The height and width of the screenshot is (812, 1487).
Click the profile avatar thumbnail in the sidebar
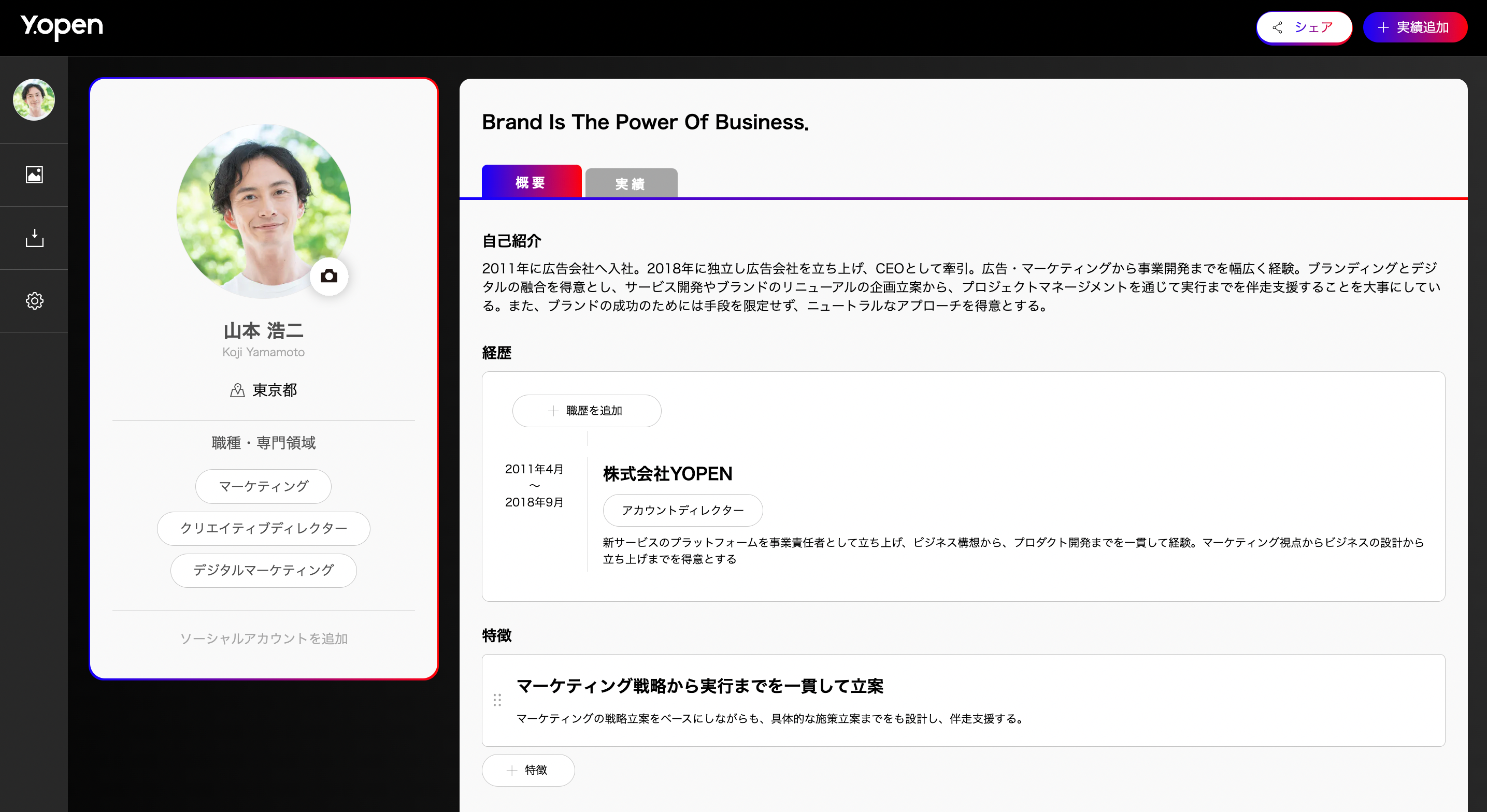[34, 99]
